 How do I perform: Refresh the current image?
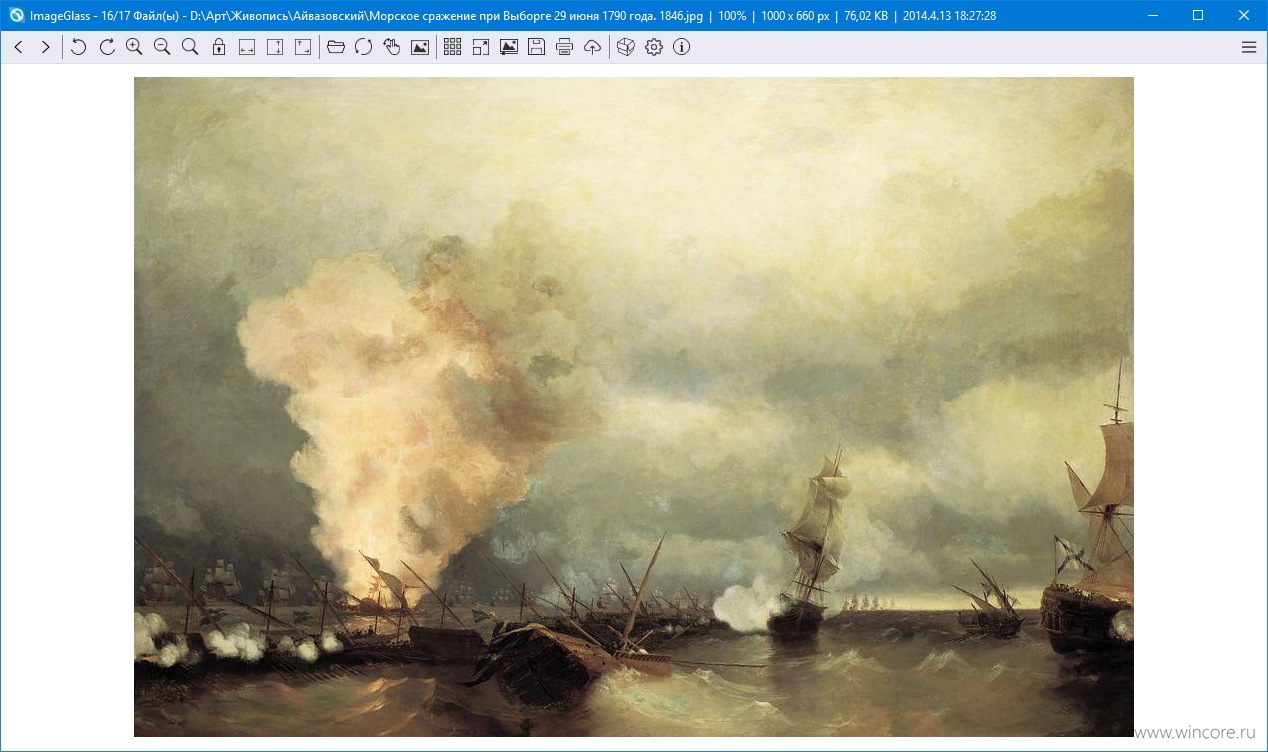pyautogui.click(x=364, y=47)
